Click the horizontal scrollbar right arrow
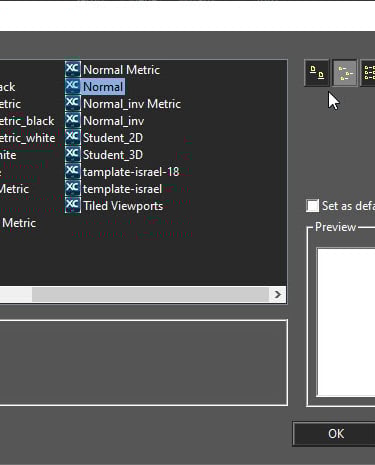 [x=277, y=295]
